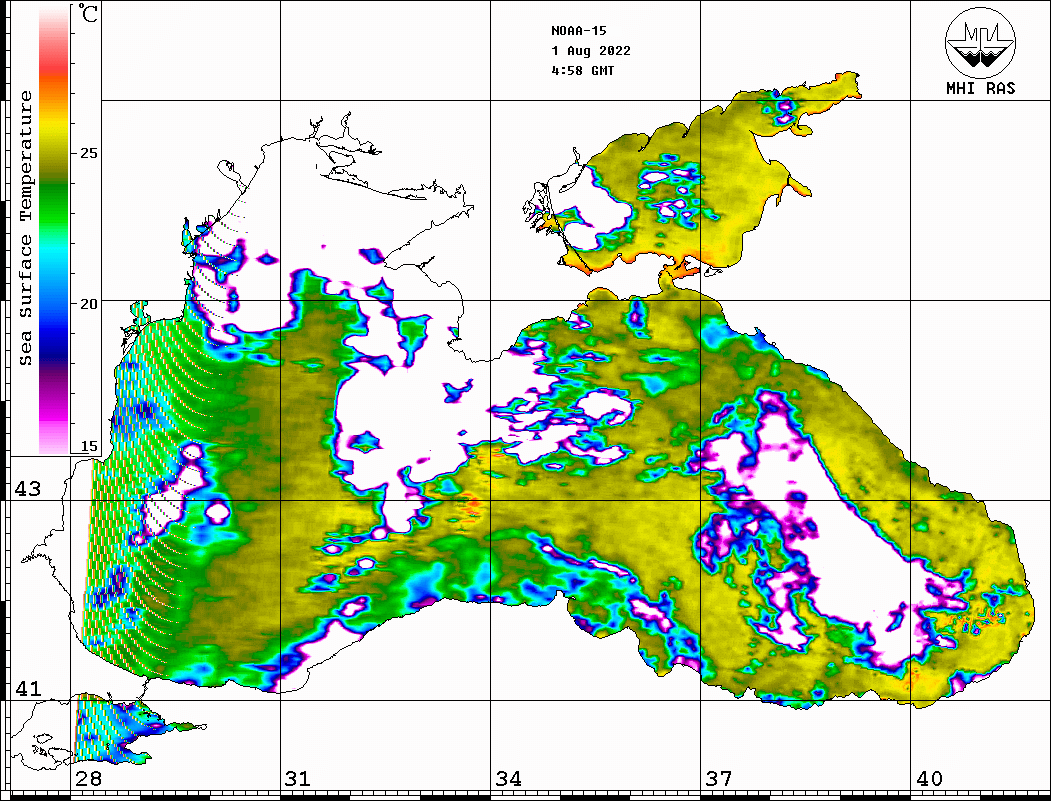Click the 15 tick label on color scale
Viewport: 1051px width, 801px height.
click(x=88, y=446)
